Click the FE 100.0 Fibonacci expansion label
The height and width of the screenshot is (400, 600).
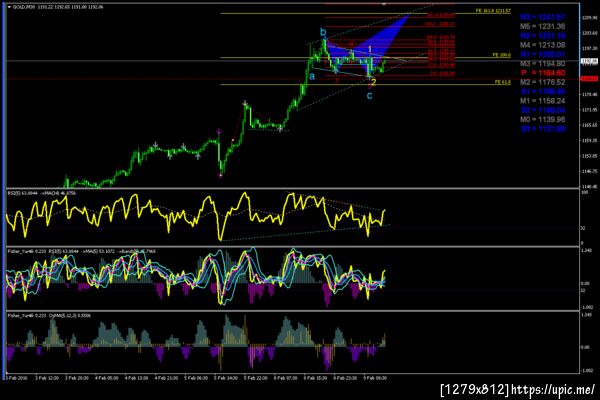coord(501,55)
